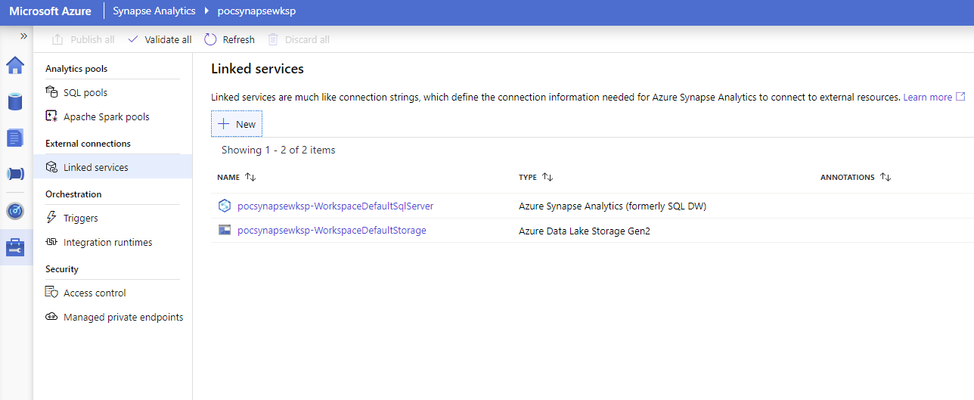The width and height of the screenshot is (974, 400).
Task: Select Linked services in the sidebar
Action: click(112, 167)
